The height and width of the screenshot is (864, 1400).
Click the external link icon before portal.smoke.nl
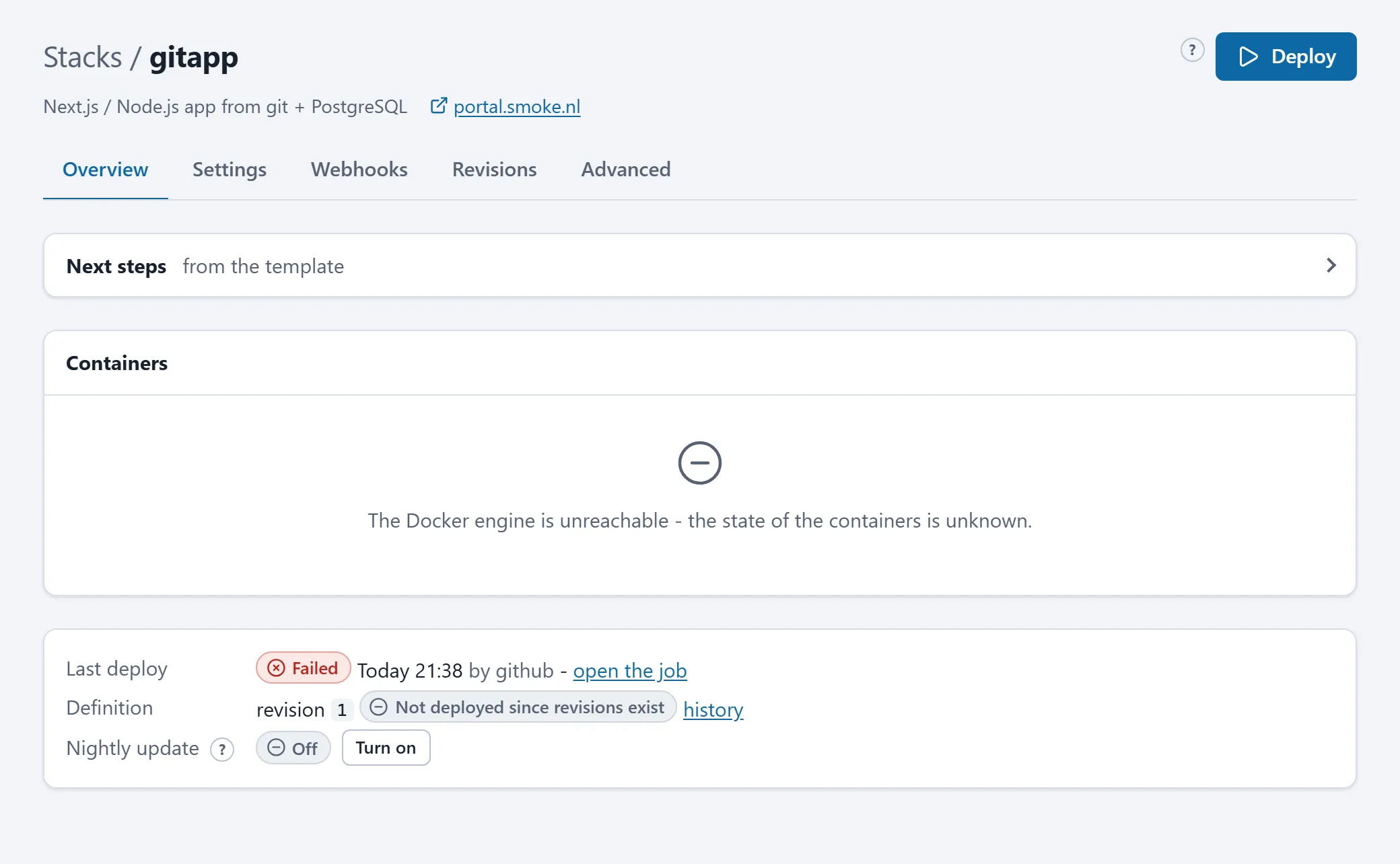438,106
